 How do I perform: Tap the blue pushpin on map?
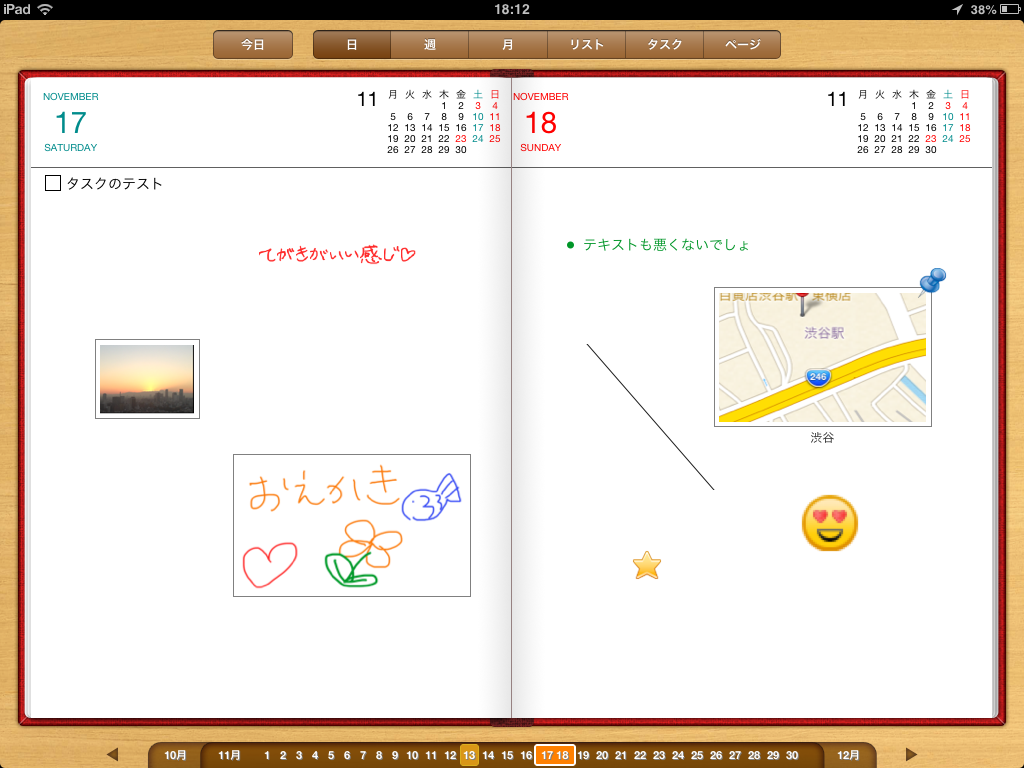point(933,280)
